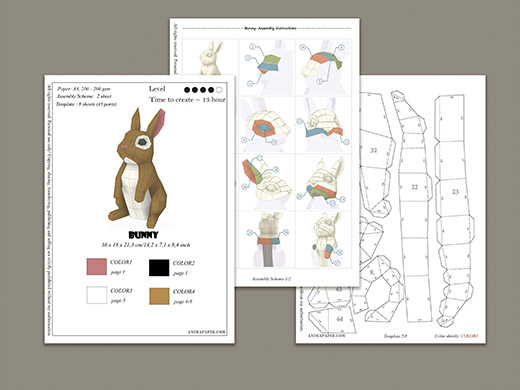This screenshot has height=390, width=520.
Task: Click the brown bunny model image
Action: 139,168
